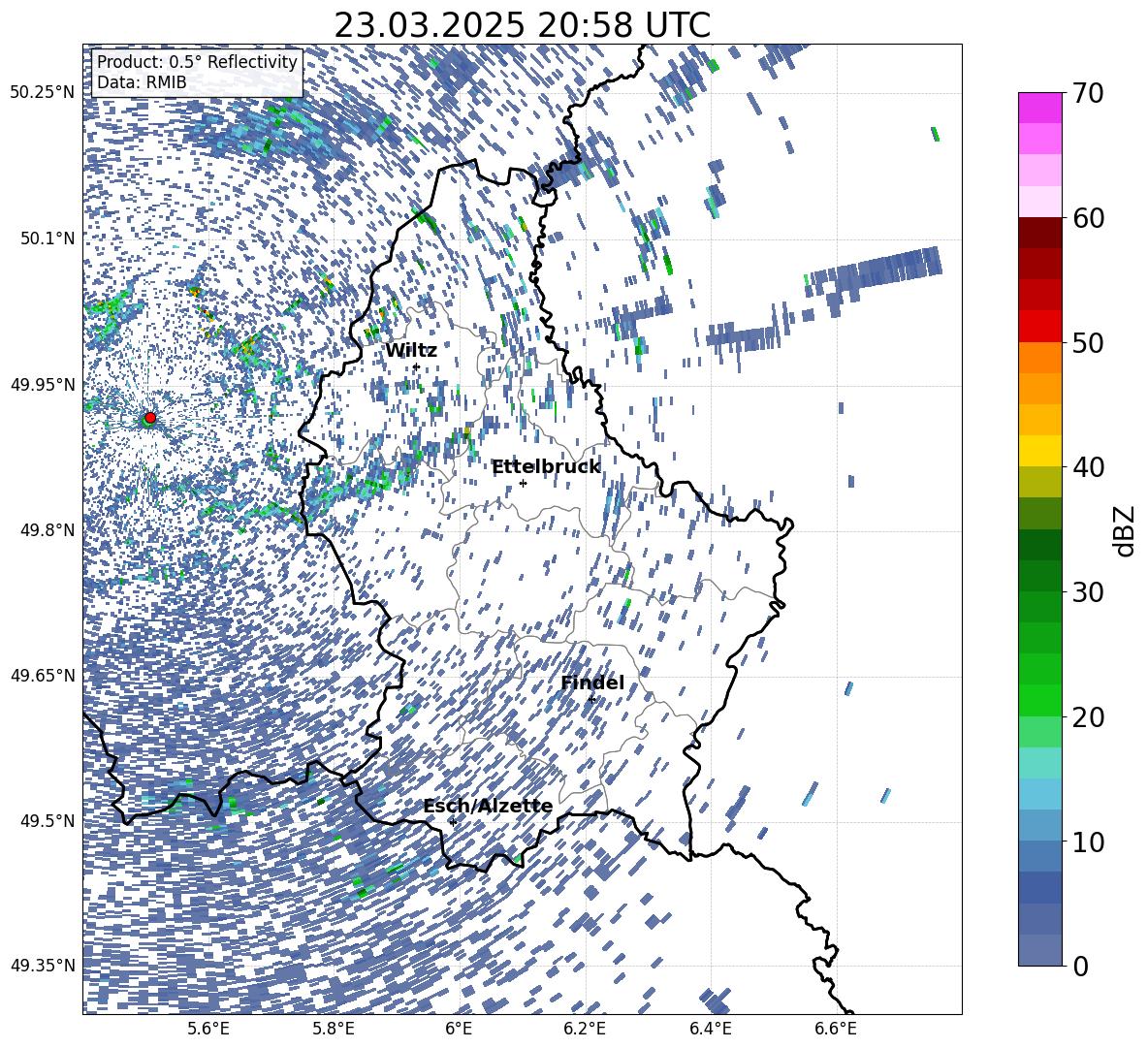Click the Ettelbruck cross location marker
The image size is (1148, 1048).
(523, 483)
